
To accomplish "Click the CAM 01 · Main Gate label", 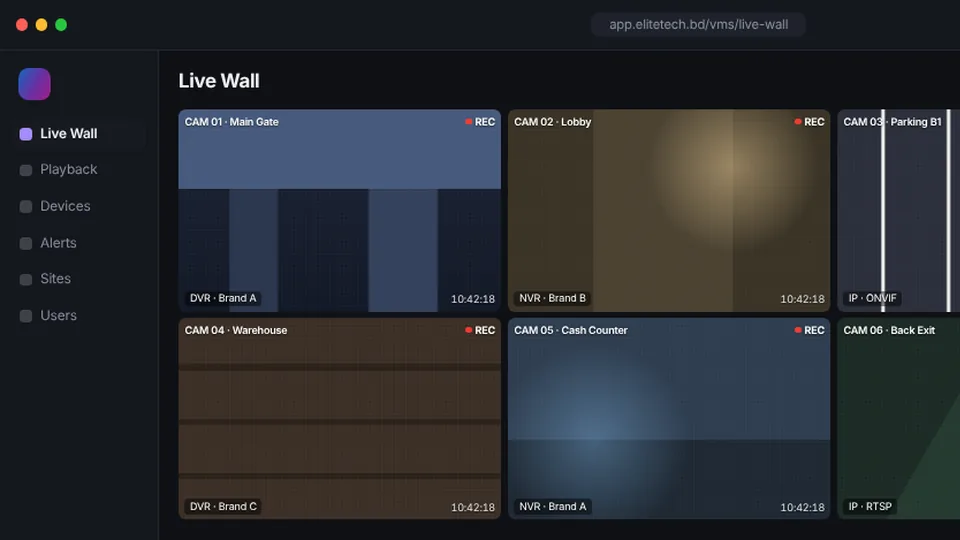I will 231,122.
